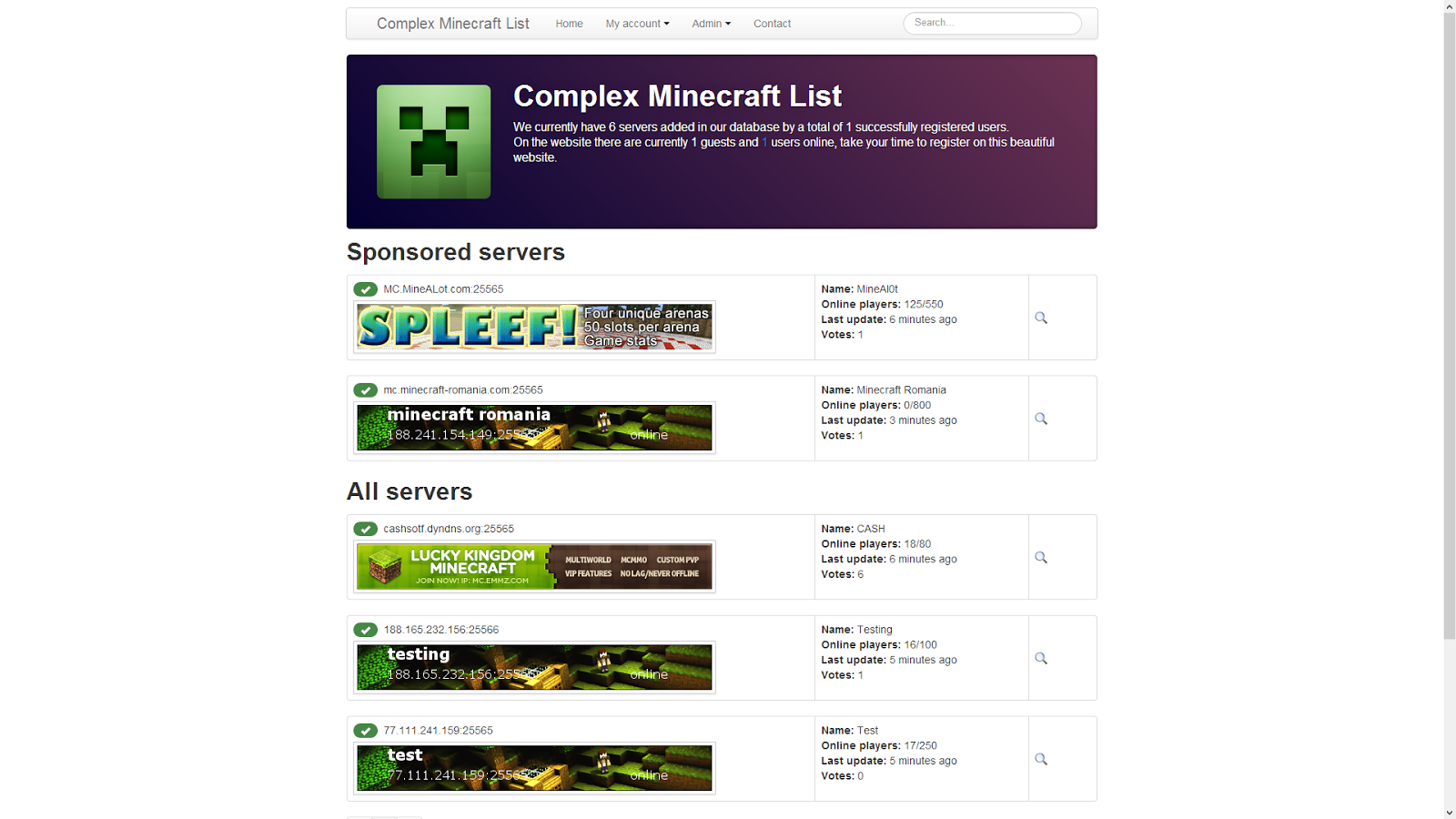The image size is (1456, 819).
Task: Select address 188.165.232.156:25566
Action: click(441, 630)
